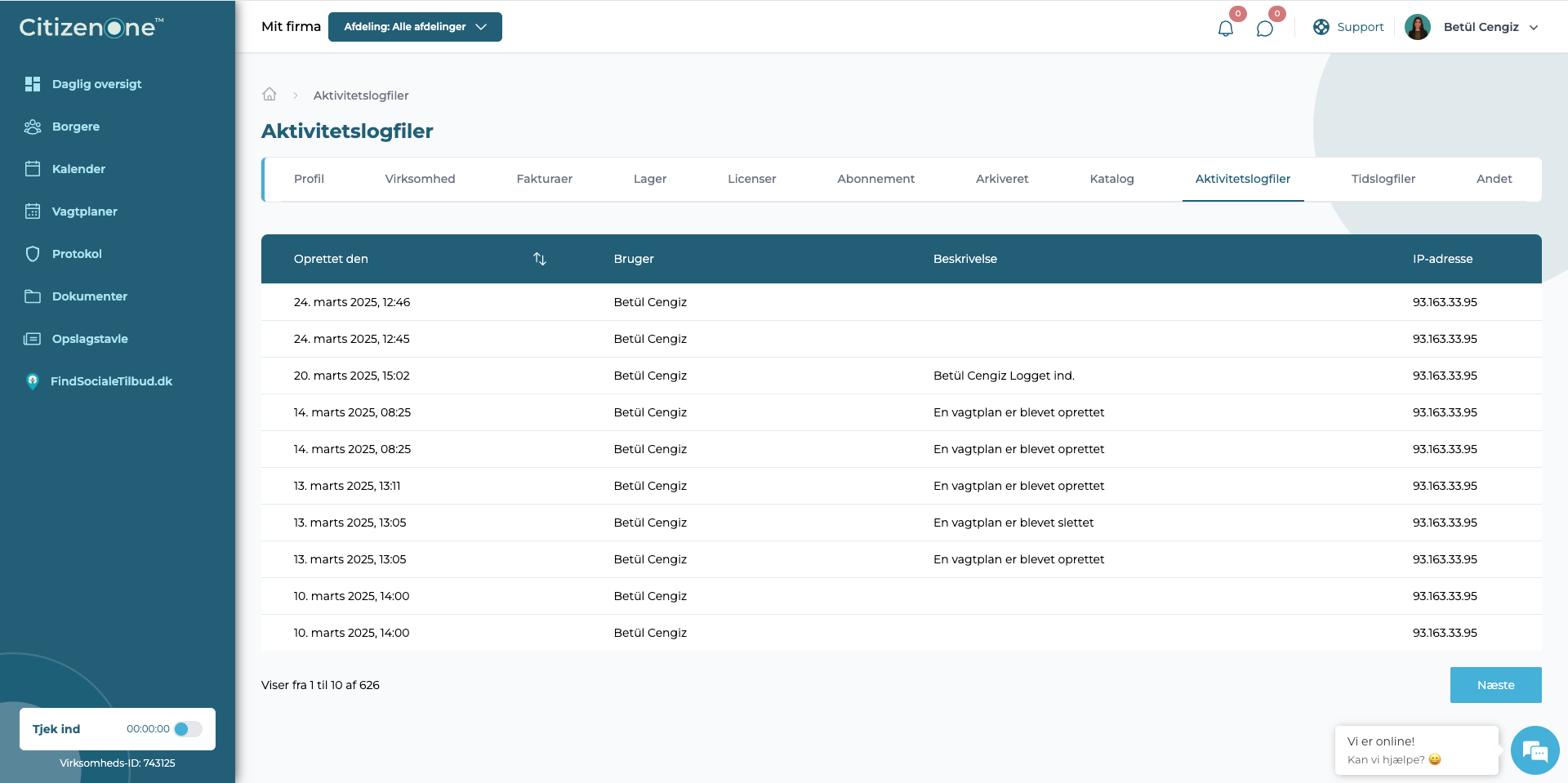
Task: Expand the Afdeling: Alle afdelinger dropdown
Action: (415, 27)
